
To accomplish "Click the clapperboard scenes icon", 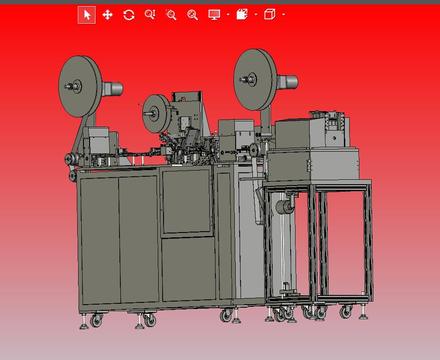I will [x=242, y=14].
